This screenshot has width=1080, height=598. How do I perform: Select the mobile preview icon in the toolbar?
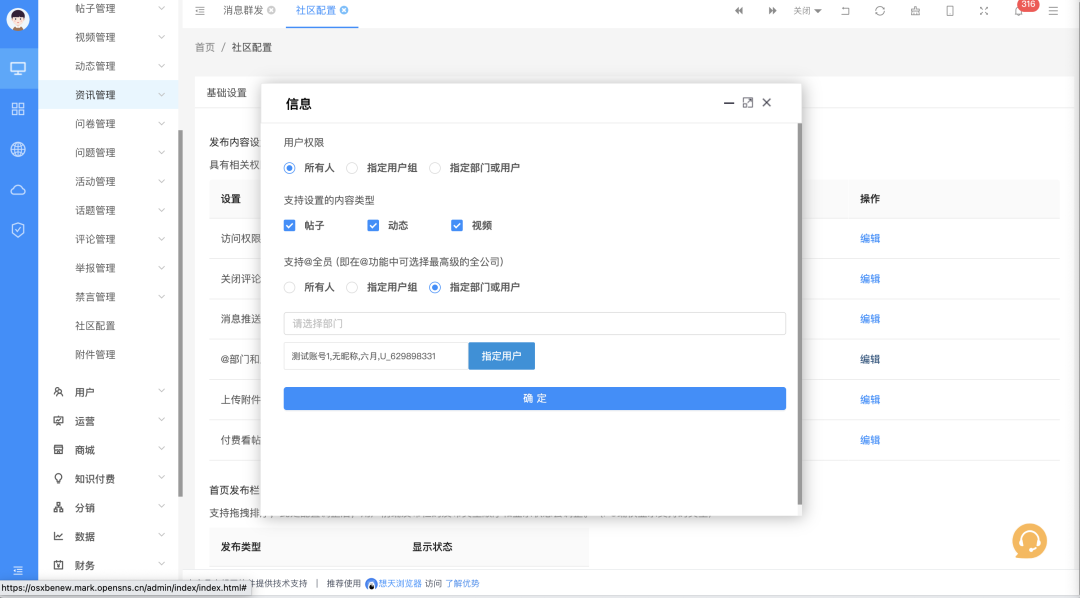[x=950, y=11]
